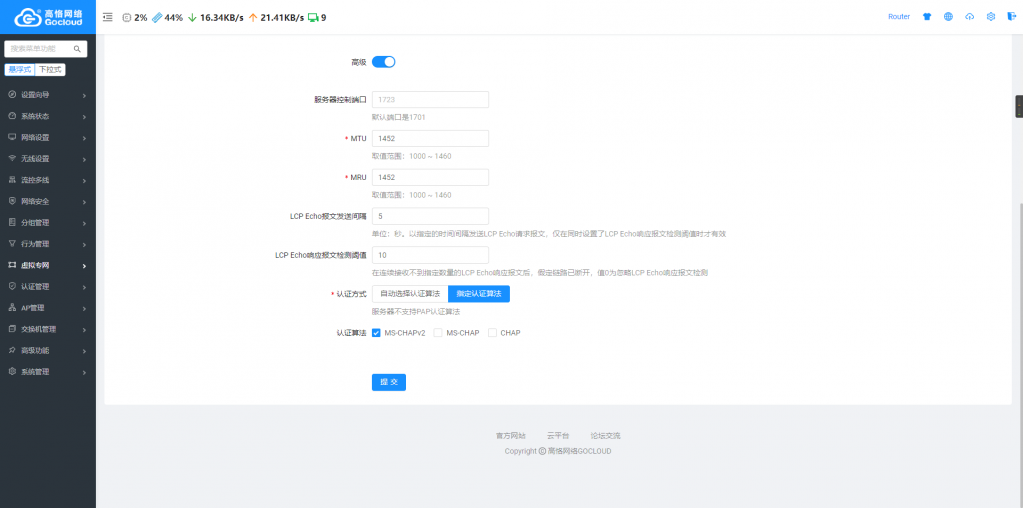Viewport: 1023px width, 508px height.
Task: Check the MS-CHAP checkbox
Action: pyautogui.click(x=438, y=333)
